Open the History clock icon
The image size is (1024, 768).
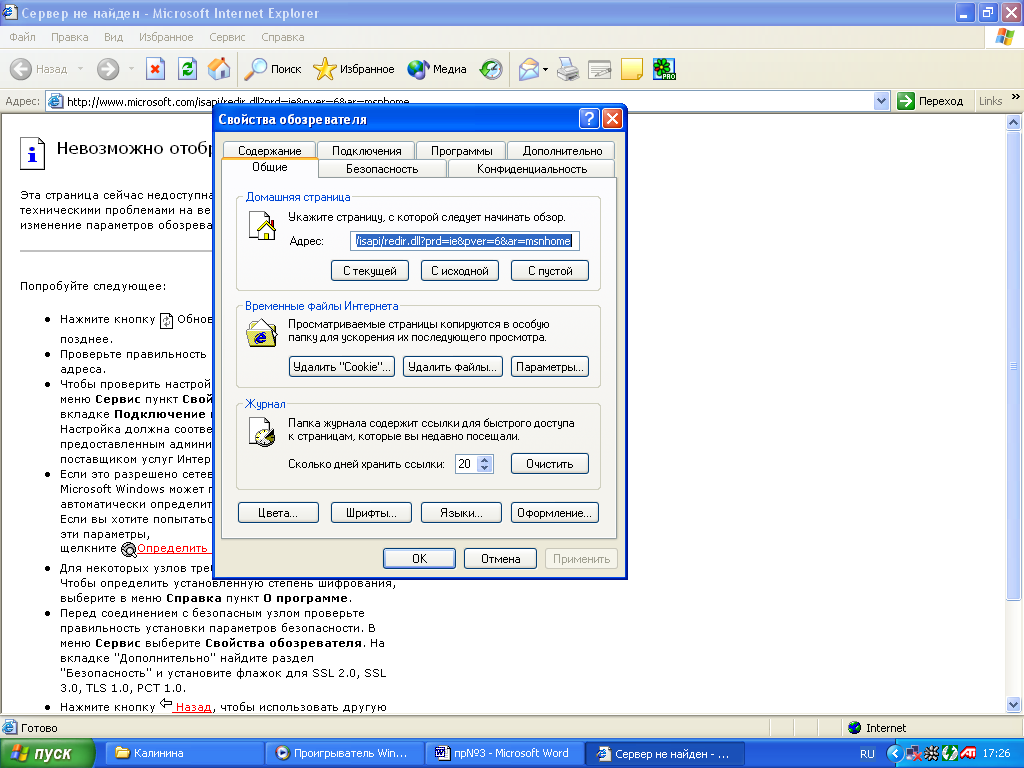click(x=491, y=69)
